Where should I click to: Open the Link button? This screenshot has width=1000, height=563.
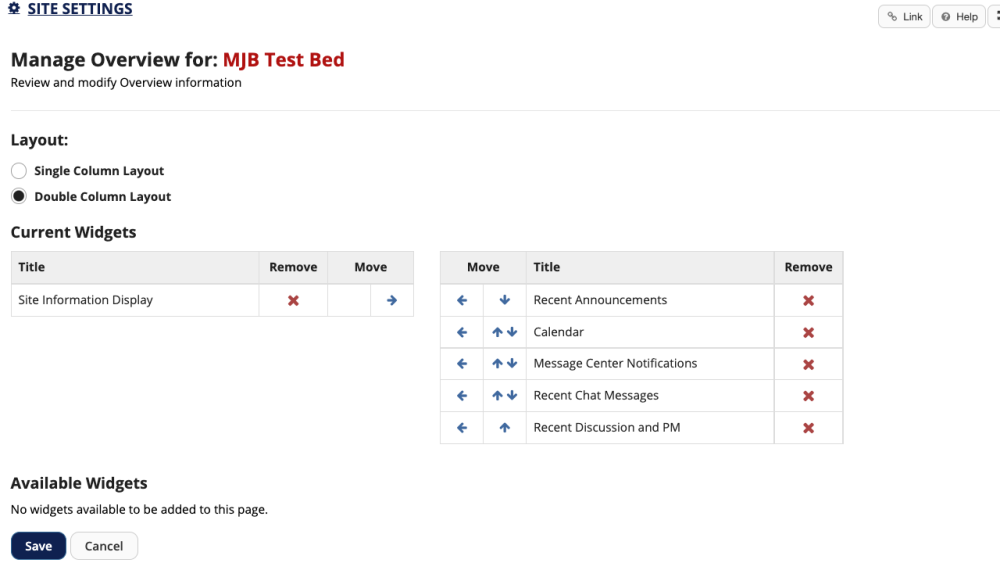tap(904, 17)
